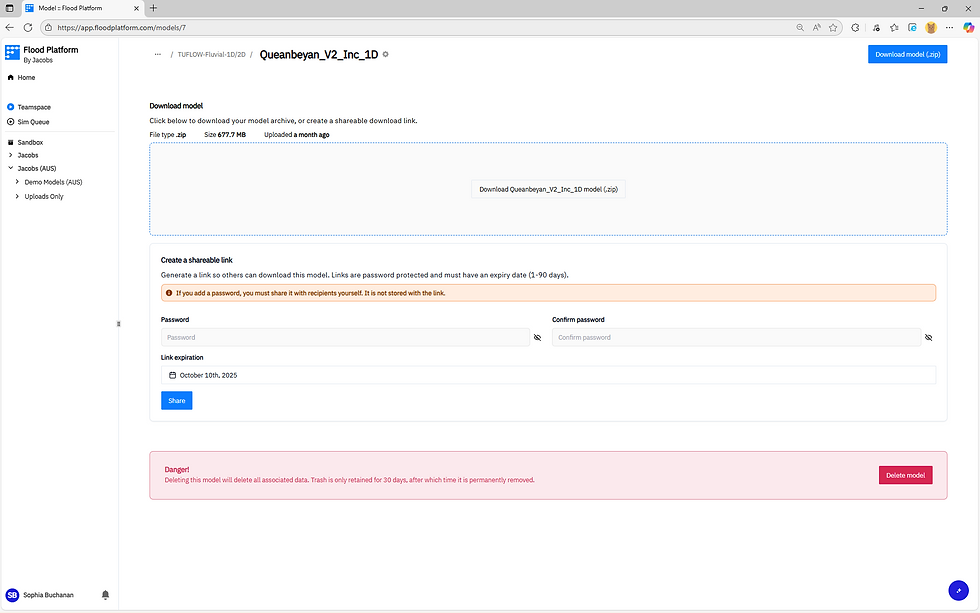Image resolution: width=980 pixels, height=613 pixels.
Task: Click the Share button
Action: click(x=176, y=400)
